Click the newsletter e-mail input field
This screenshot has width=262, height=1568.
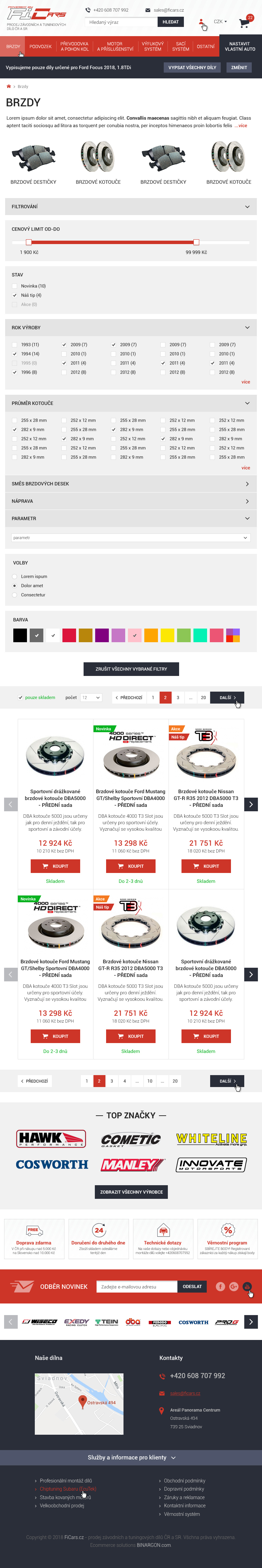click(x=137, y=1286)
